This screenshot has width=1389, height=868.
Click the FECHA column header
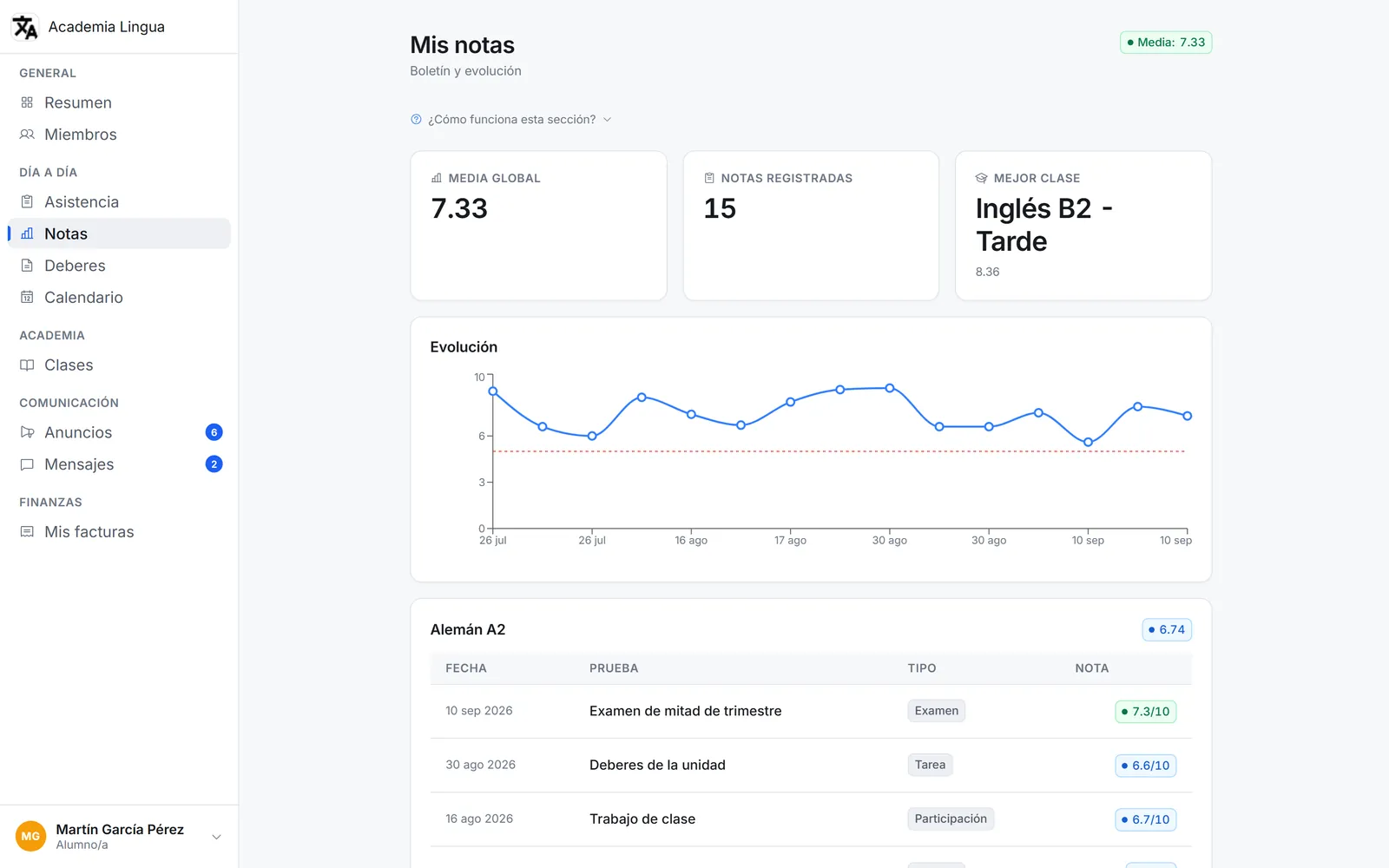[x=466, y=668]
